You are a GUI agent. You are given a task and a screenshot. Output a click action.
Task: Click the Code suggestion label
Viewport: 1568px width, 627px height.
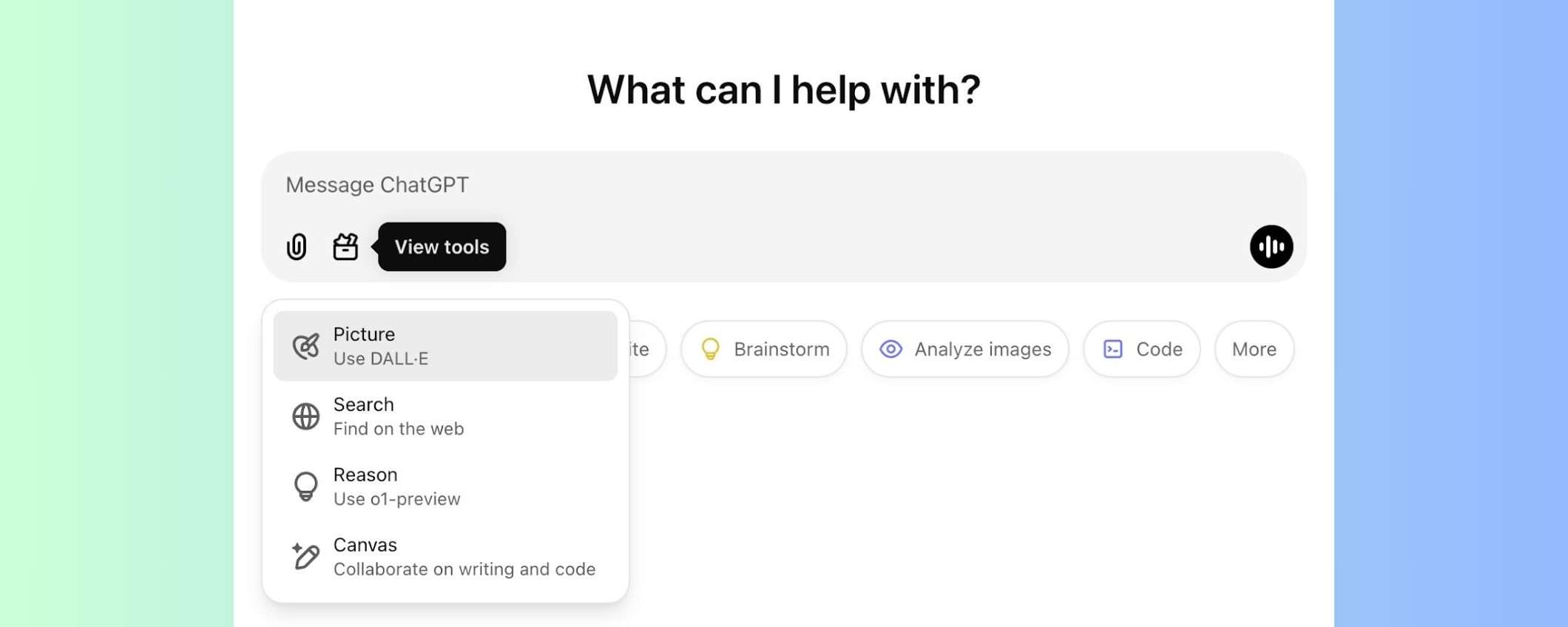[x=1159, y=349]
